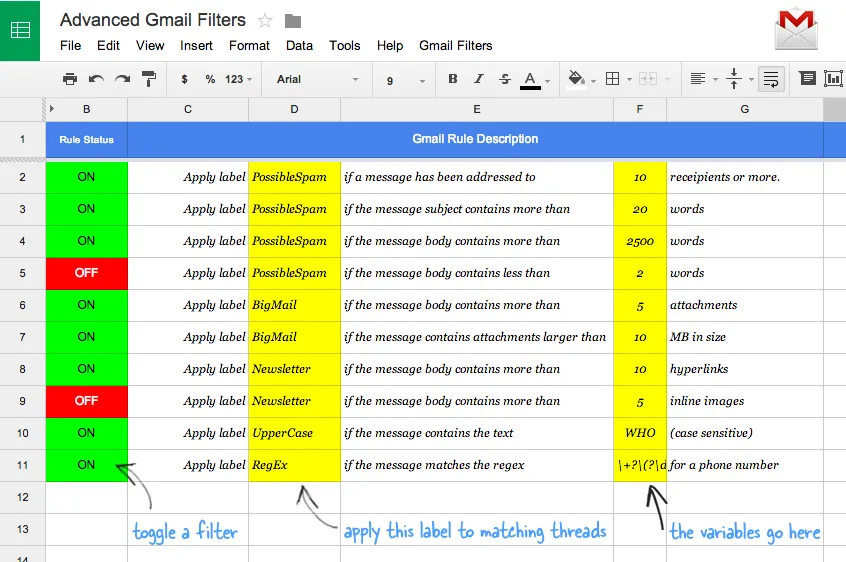Screen dimensions: 846x562
Task: Click the Merge cells icon
Action: pos(647,79)
